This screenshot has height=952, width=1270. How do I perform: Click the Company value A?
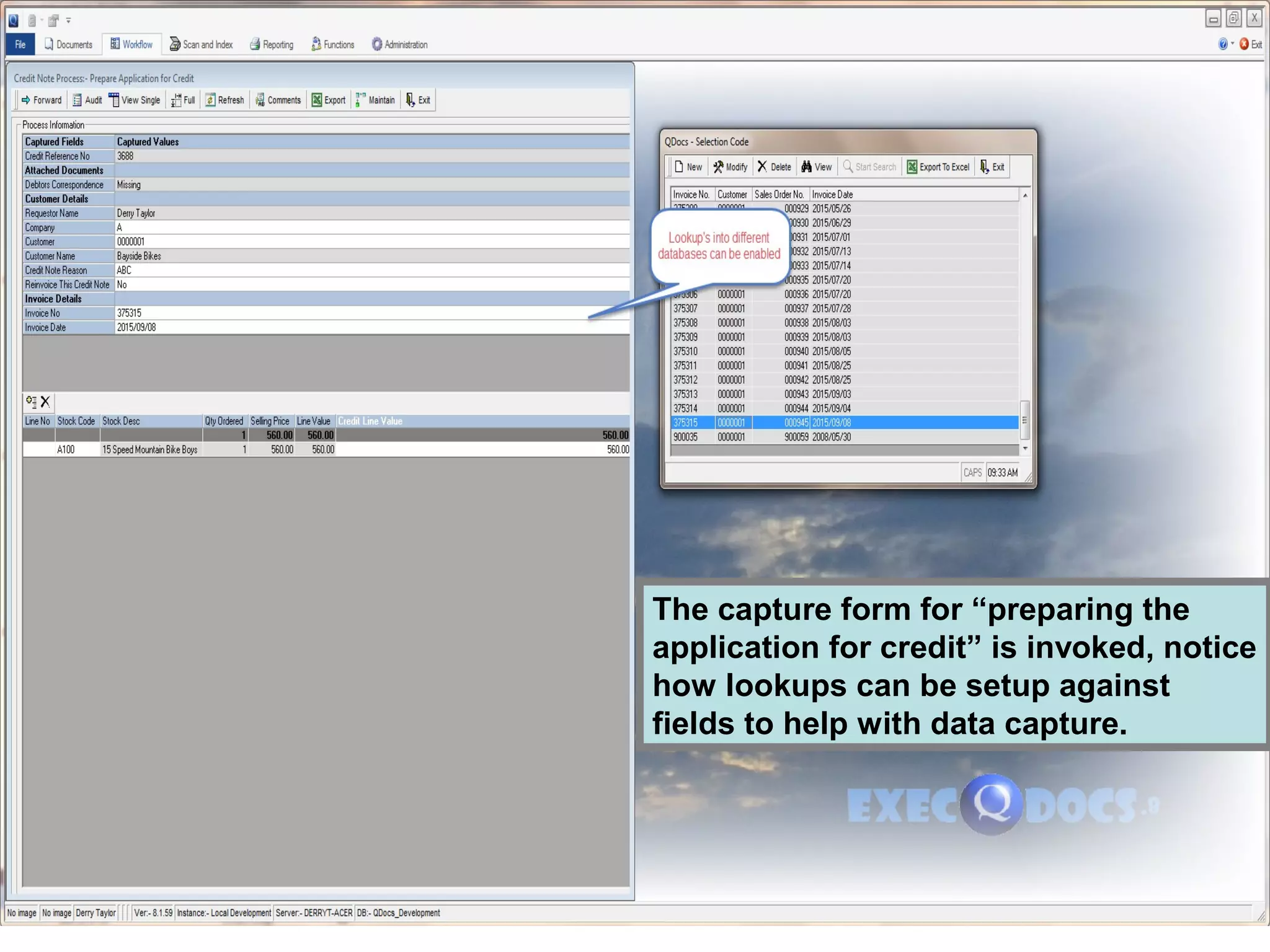372,227
